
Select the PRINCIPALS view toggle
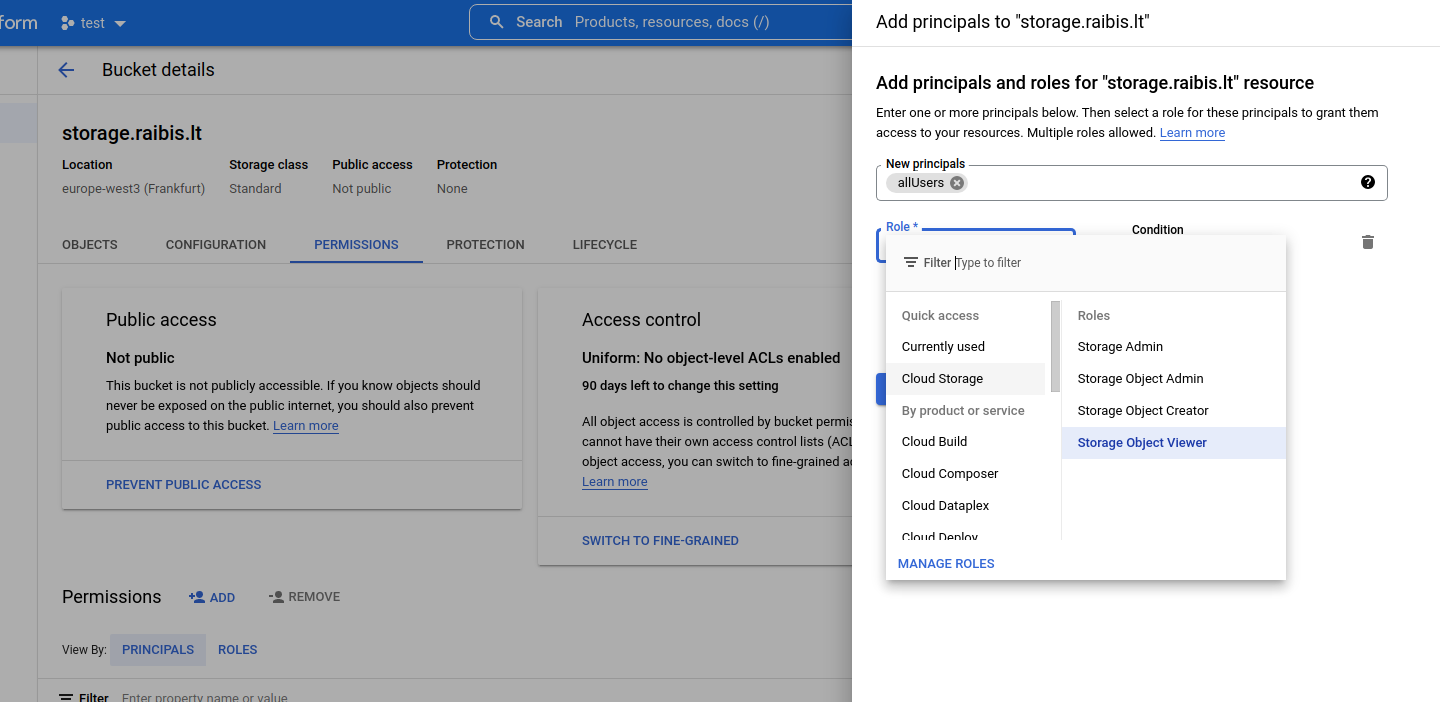[157, 649]
